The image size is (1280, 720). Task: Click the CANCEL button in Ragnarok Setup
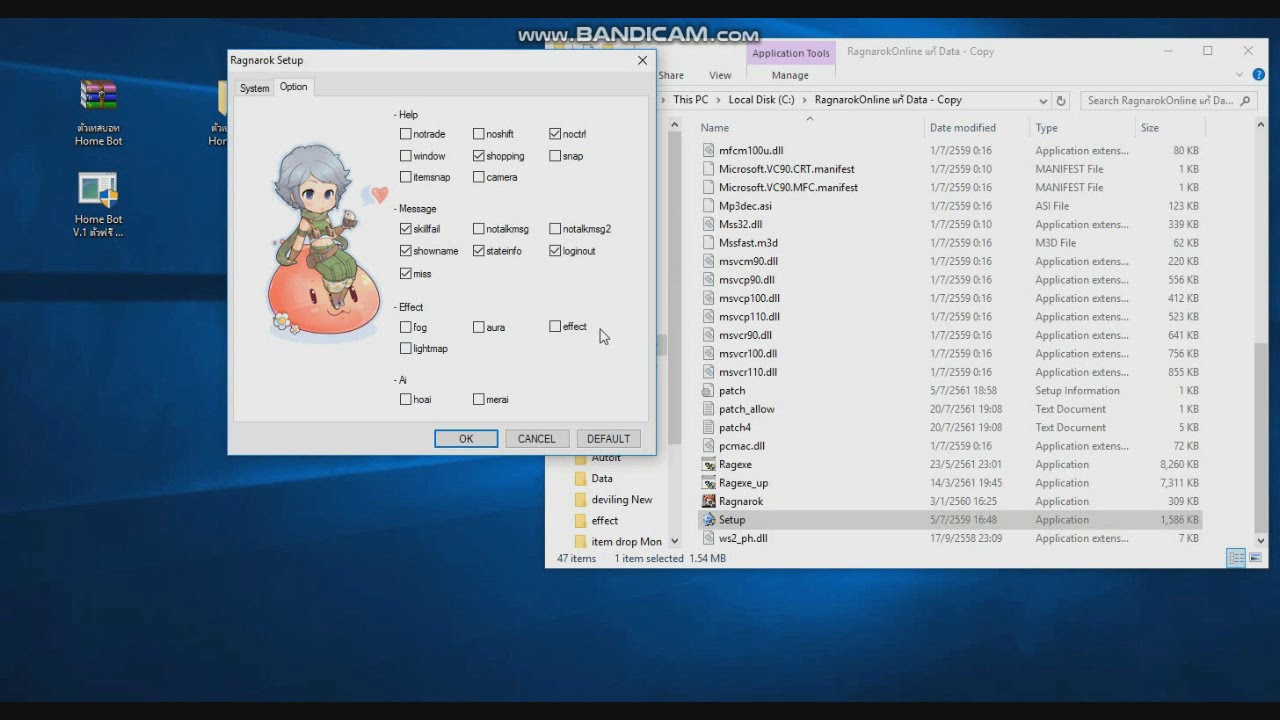click(x=536, y=439)
